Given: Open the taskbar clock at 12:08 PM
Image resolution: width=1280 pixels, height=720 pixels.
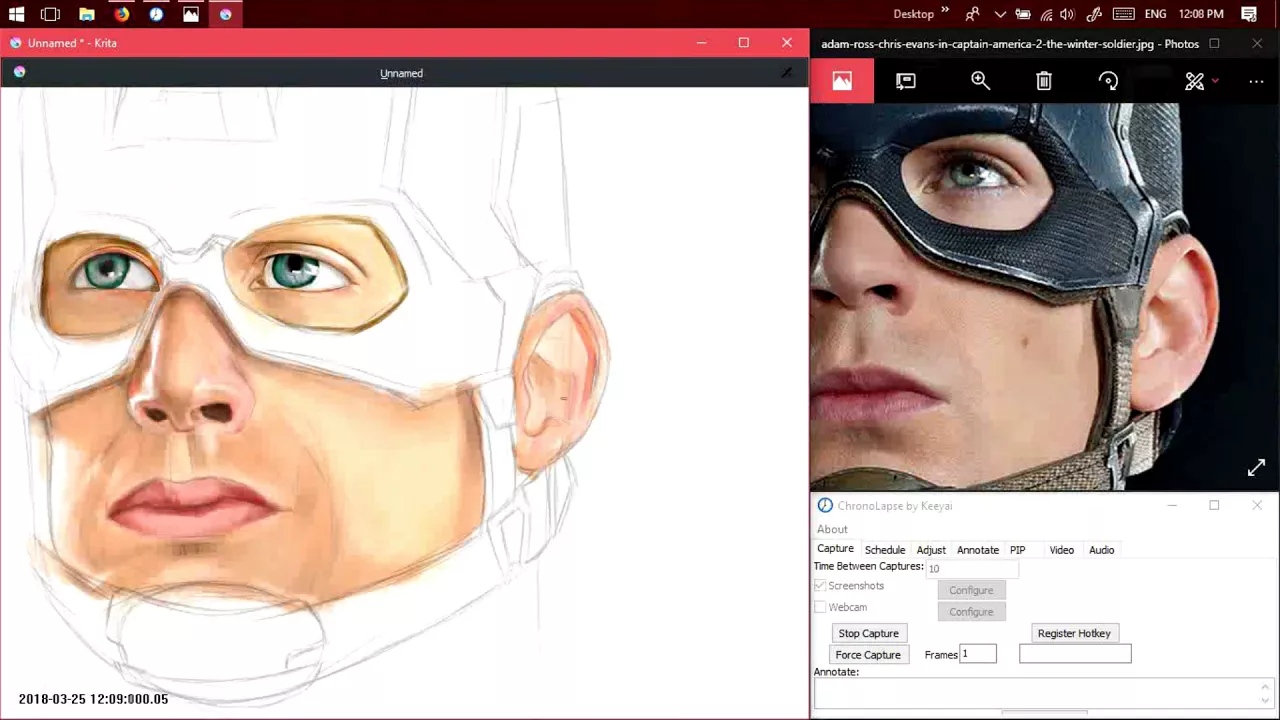Looking at the screenshot, I should click(x=1201, y=14).
